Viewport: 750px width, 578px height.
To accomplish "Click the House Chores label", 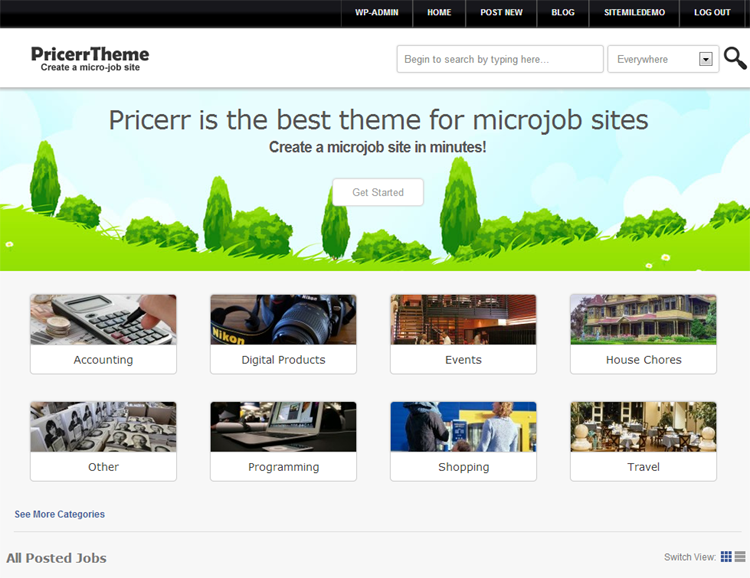I will (643, 360).
